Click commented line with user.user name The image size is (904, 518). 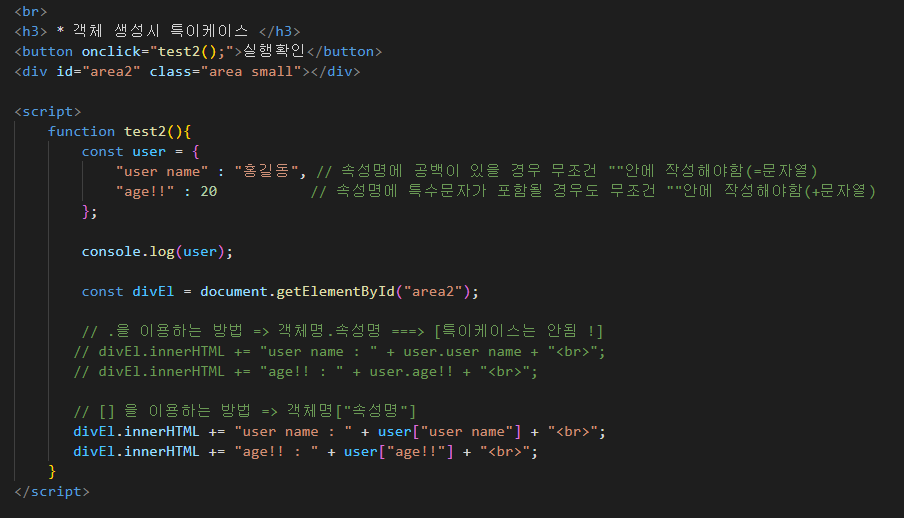pos(340,351)
